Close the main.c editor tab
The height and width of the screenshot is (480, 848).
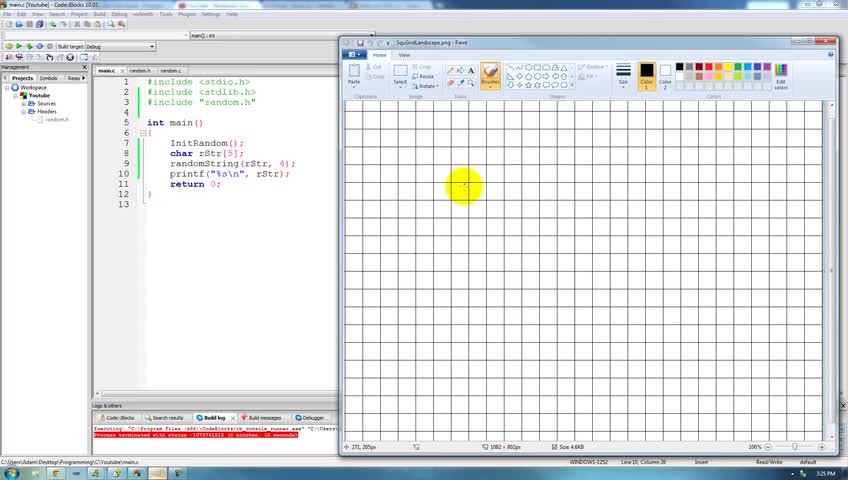(x=122, y=71)
